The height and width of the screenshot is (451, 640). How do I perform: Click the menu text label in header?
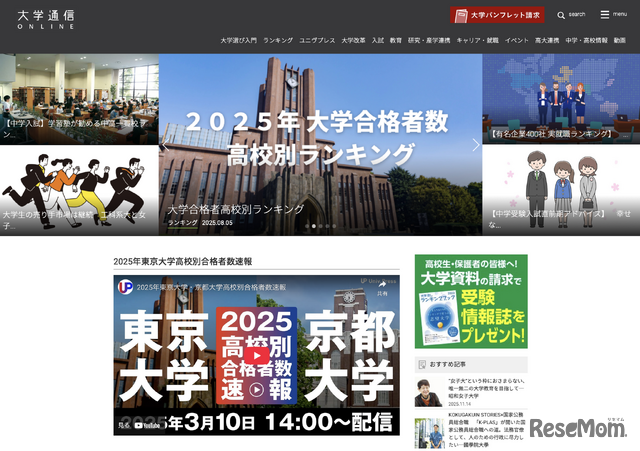(620, 14)
